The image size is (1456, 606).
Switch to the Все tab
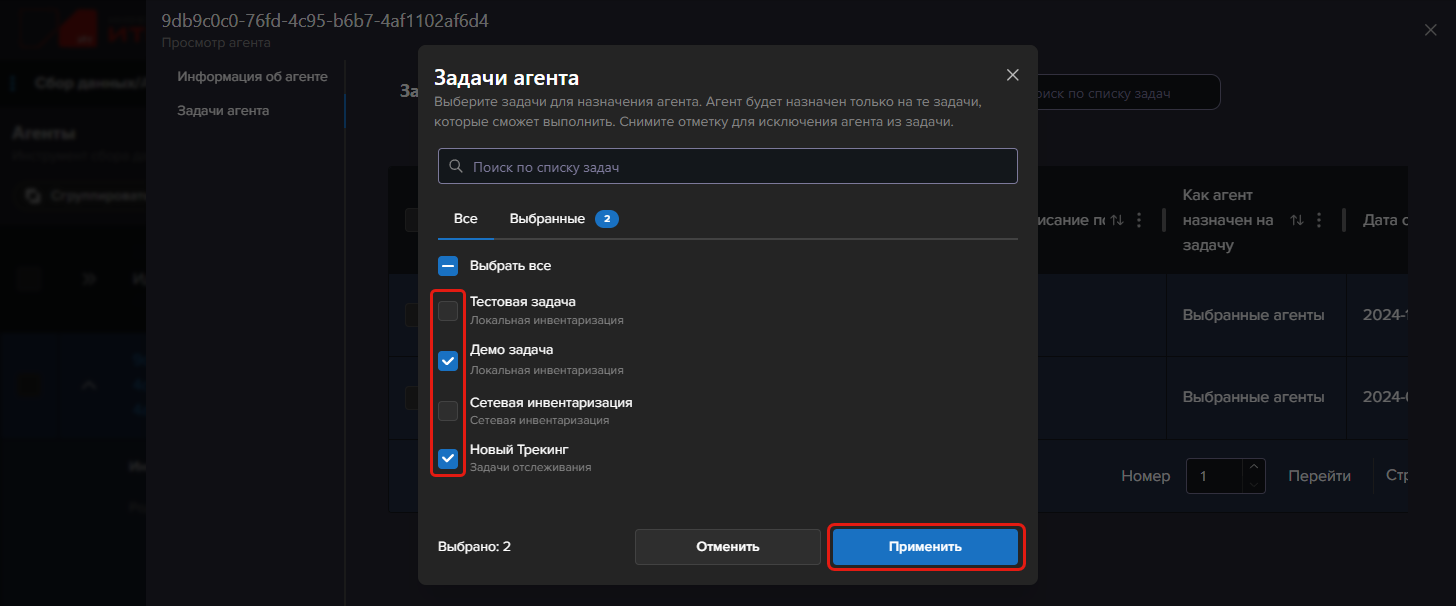tap(465, 218)
